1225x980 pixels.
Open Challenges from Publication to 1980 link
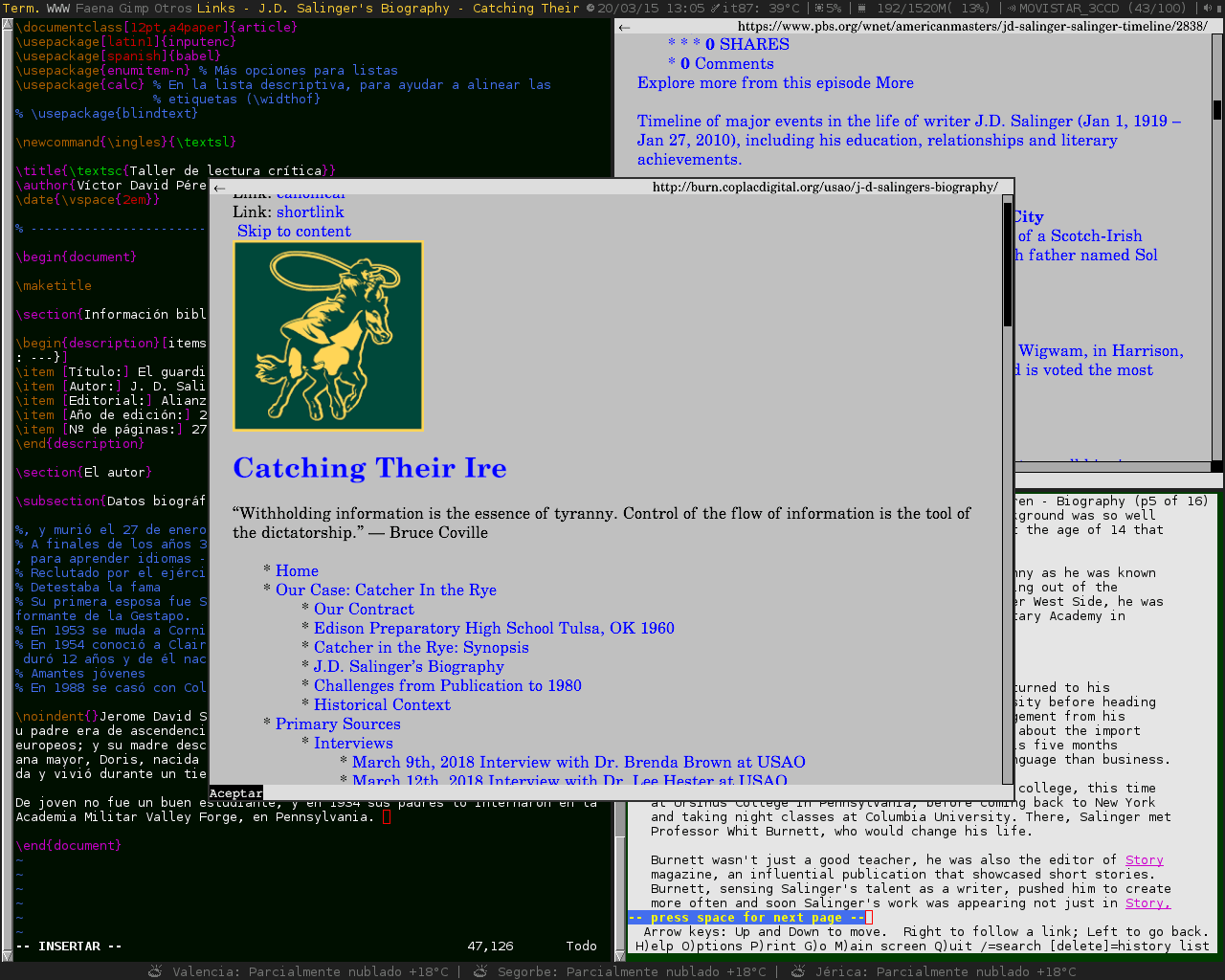click(448, 686)
